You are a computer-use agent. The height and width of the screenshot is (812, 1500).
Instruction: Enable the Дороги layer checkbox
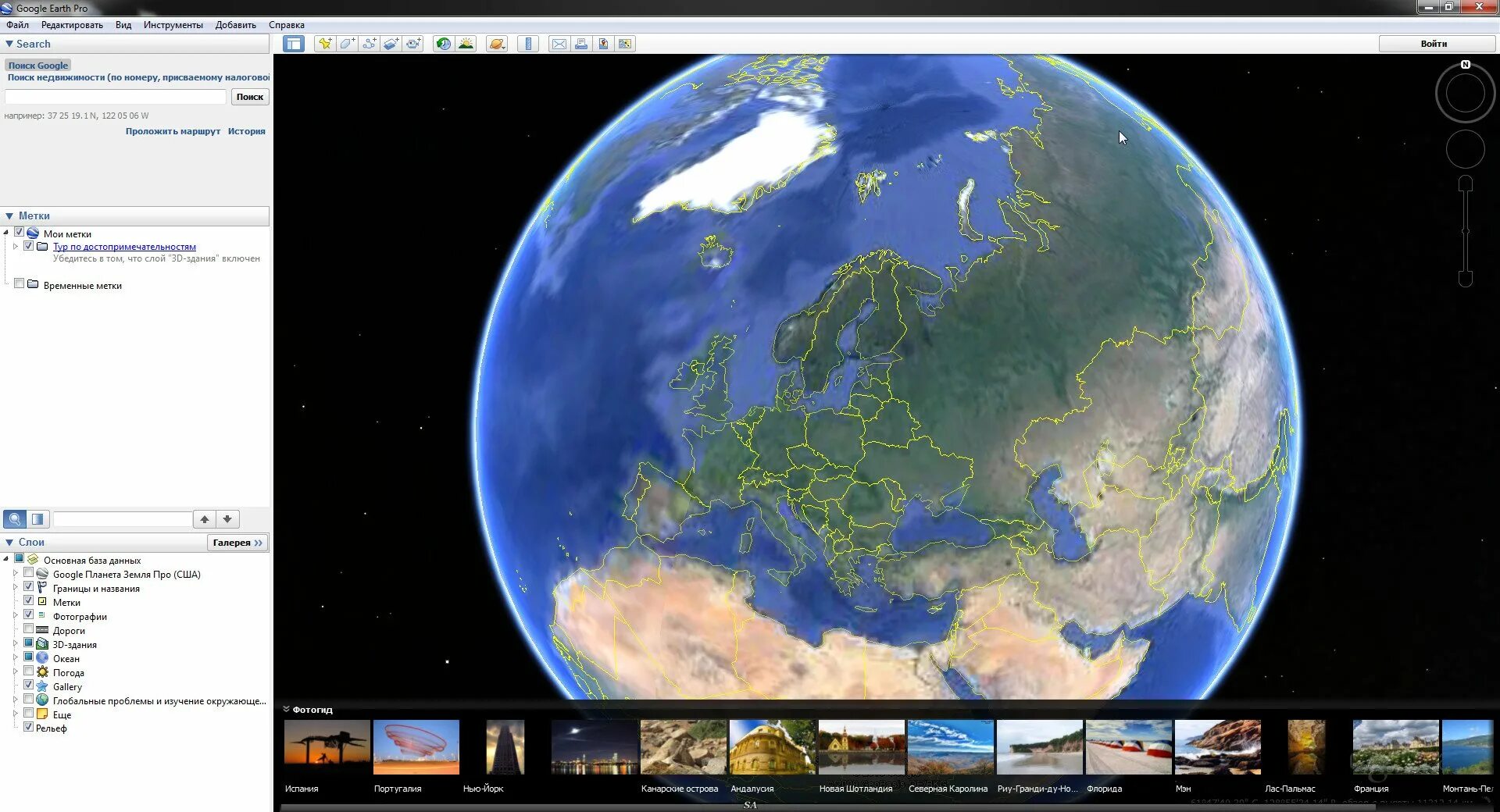(x=29, y=629)
